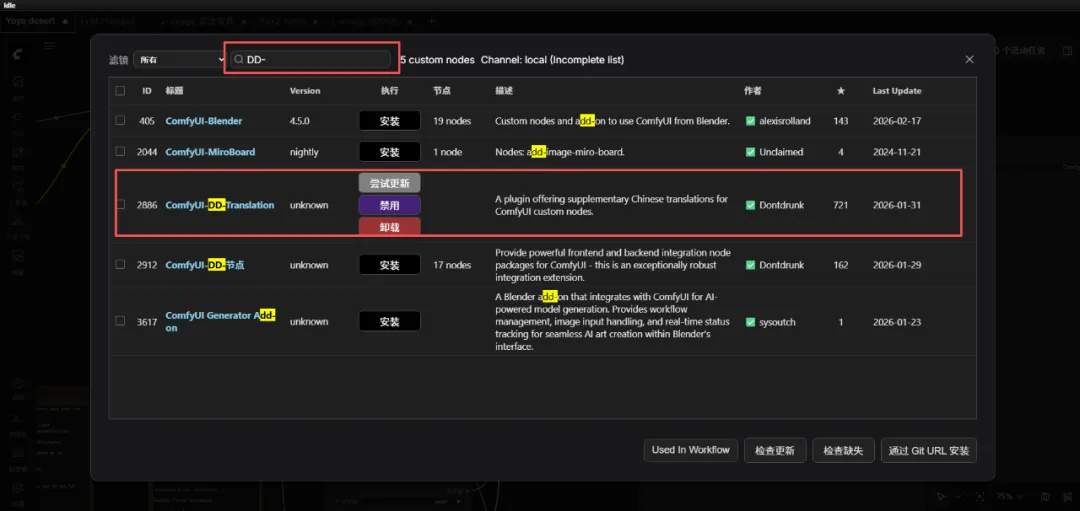Sort by the 作者 column header
Image resolution: width=1080 pixels, height=511 pixels.
753,91
